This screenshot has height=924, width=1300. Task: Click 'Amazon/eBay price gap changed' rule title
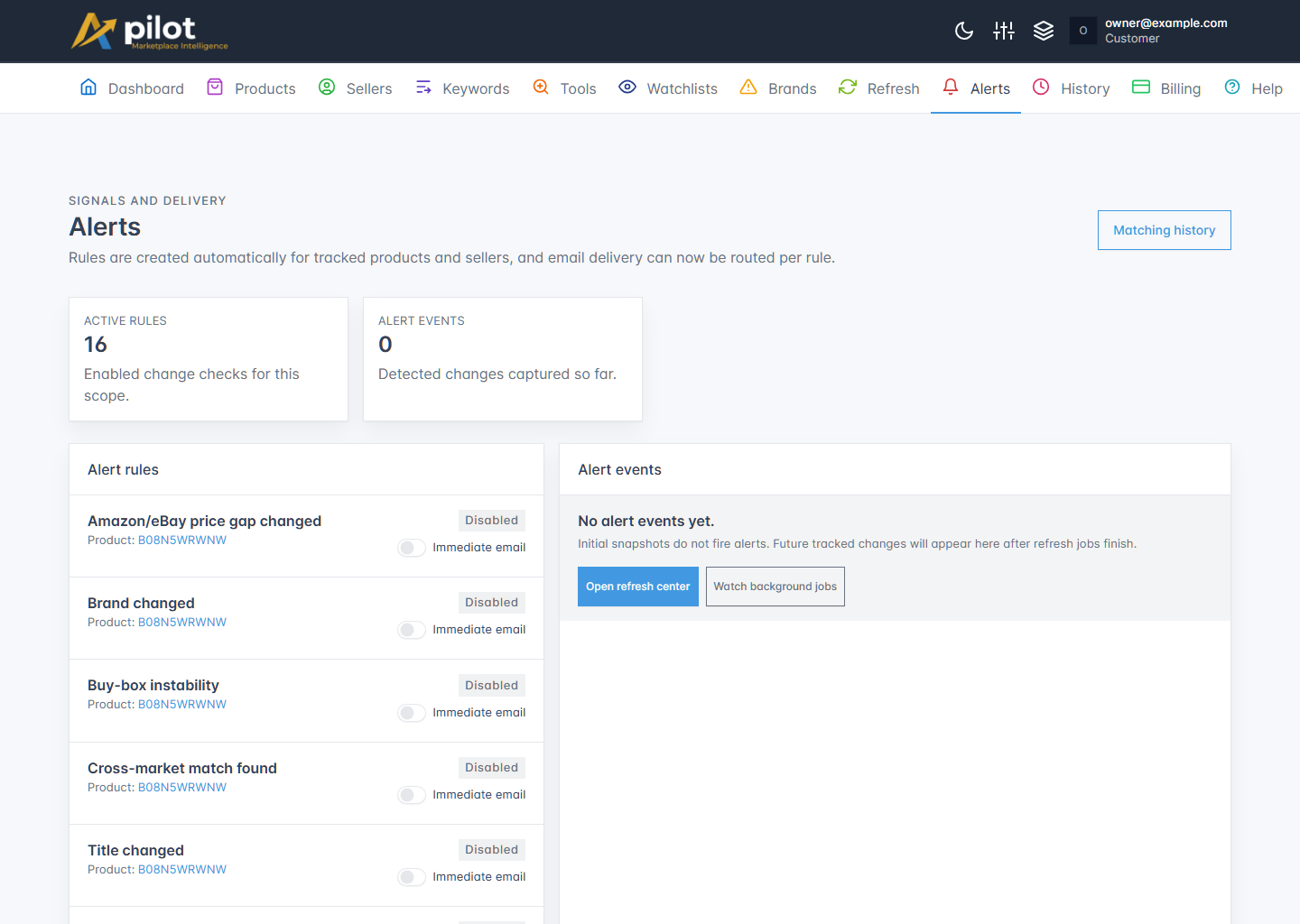[204, 522]
